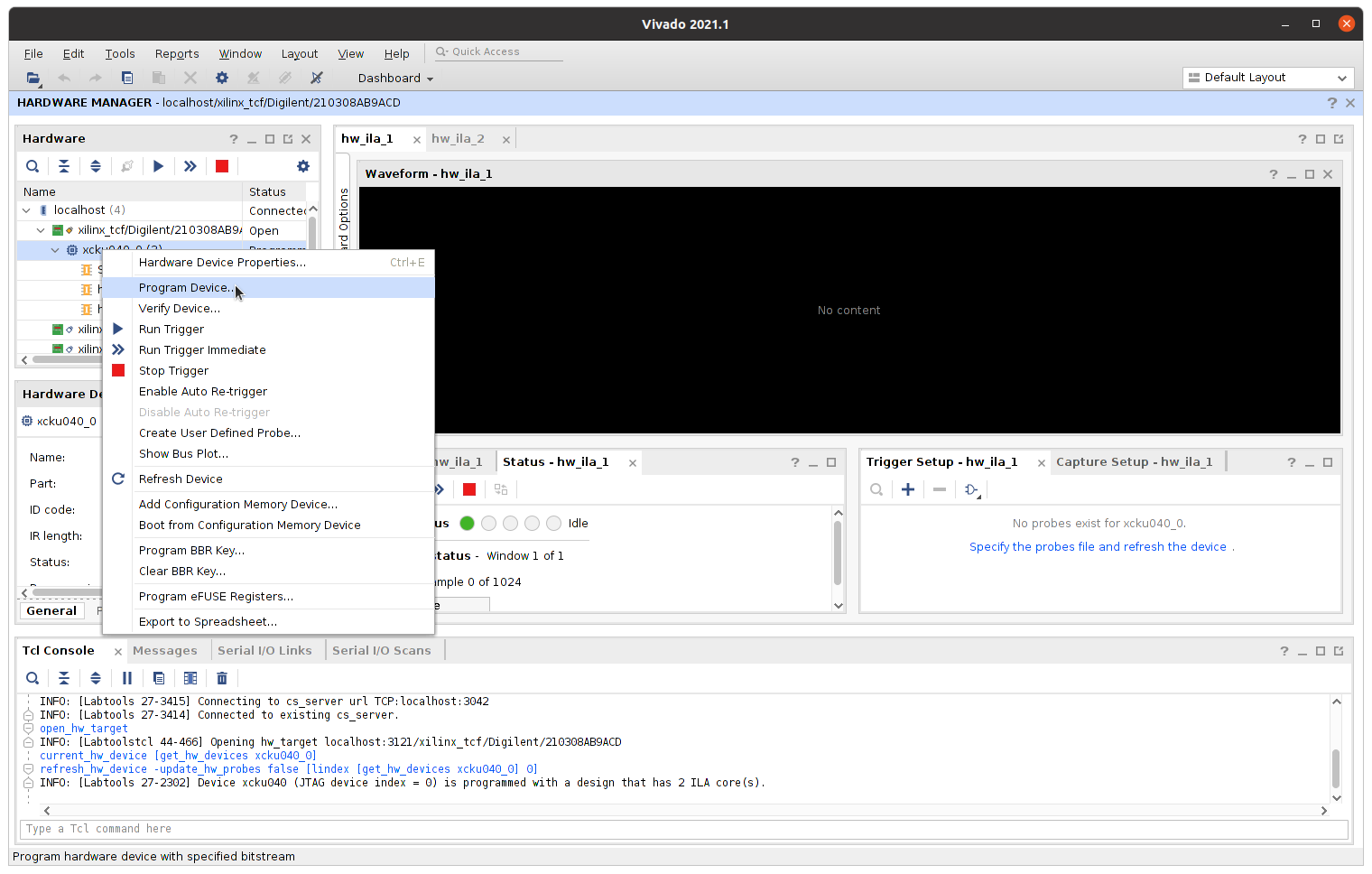
Task: Select Add Configuration Memory Device...
Action: (269, 505)
